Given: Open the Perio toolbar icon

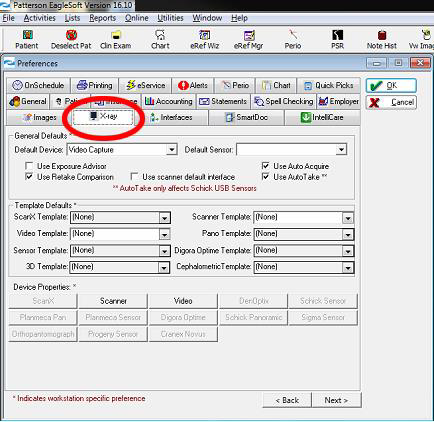Looking at the screenshot, I should (293, 40).
